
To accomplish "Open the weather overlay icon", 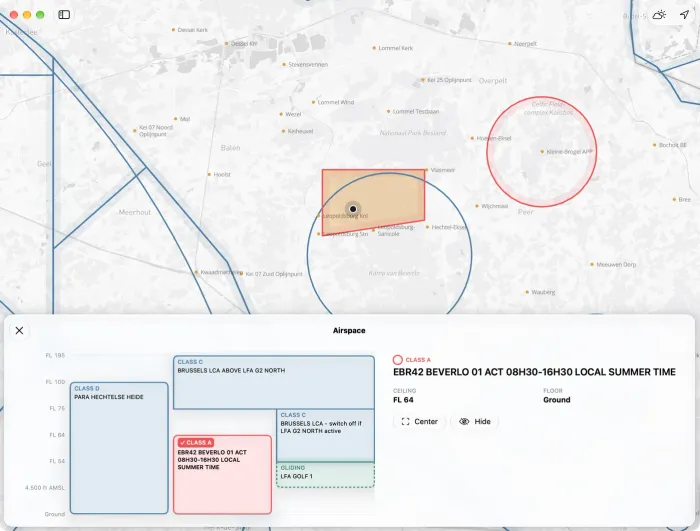I will pyautogui.click(x=659, y=15).
